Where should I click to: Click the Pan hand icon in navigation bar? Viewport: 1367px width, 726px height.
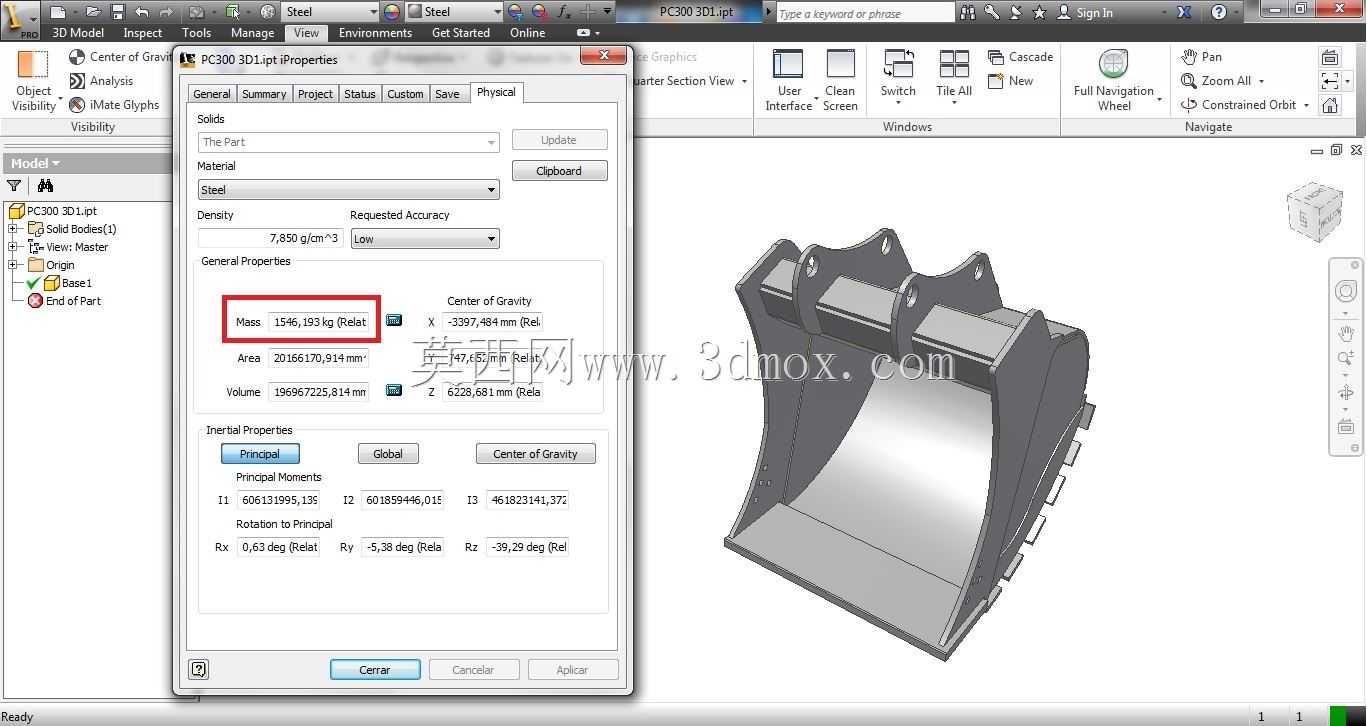pos(1346,334)
